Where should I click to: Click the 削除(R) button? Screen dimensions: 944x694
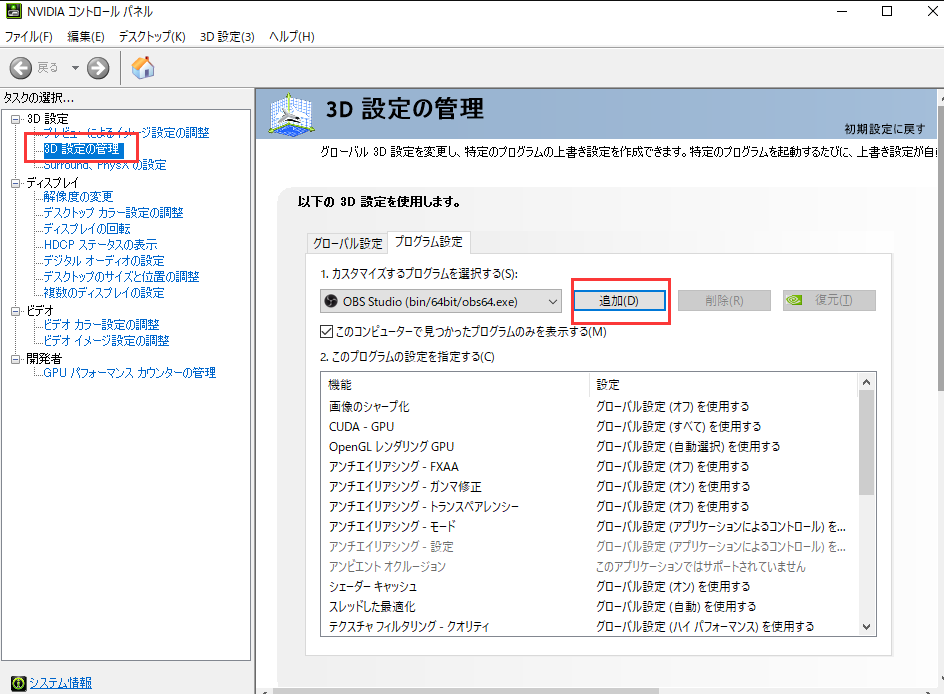[x=724, y=300]
